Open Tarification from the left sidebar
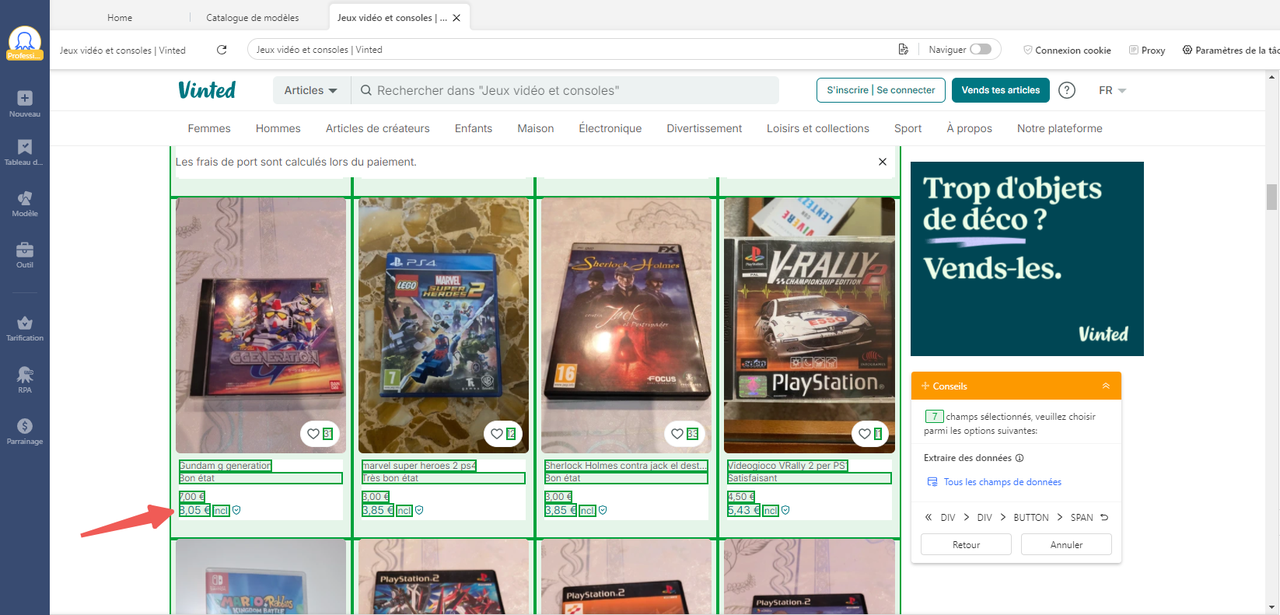This screenshot has width=1280, height=615. tap(24, 324)
